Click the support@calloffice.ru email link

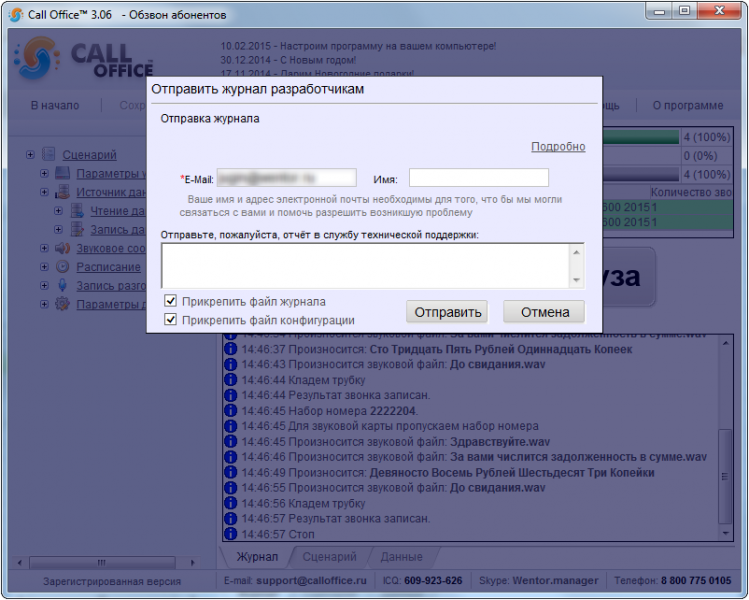[x=311, y=580]
